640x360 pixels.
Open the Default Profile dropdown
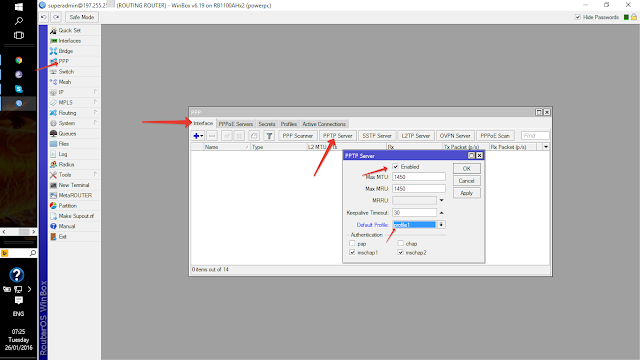pyautogui.click(x=441, y=225)
